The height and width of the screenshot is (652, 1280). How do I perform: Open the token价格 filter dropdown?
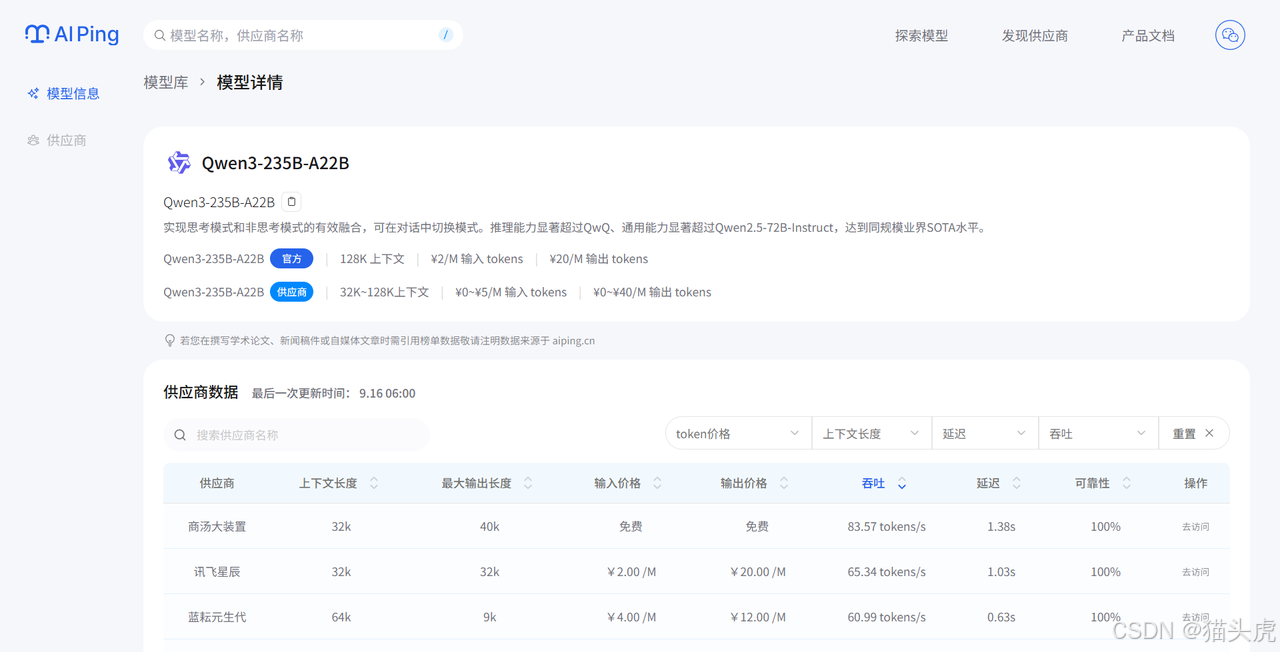click(737, 434)
